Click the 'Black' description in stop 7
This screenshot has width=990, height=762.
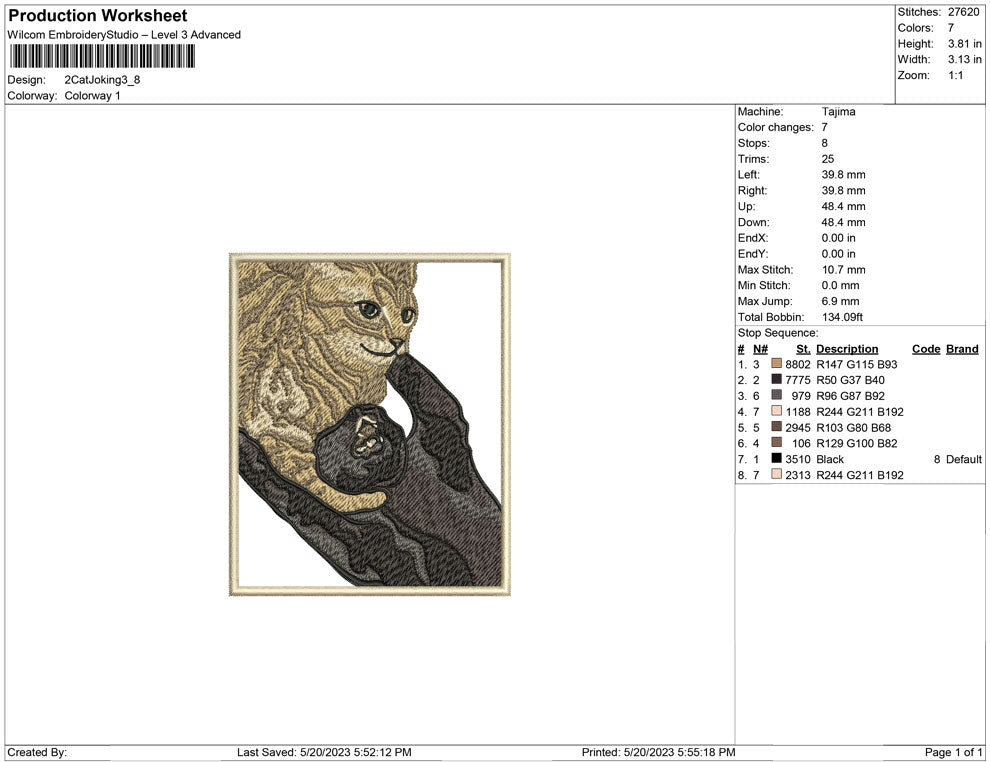coord(830,458)
